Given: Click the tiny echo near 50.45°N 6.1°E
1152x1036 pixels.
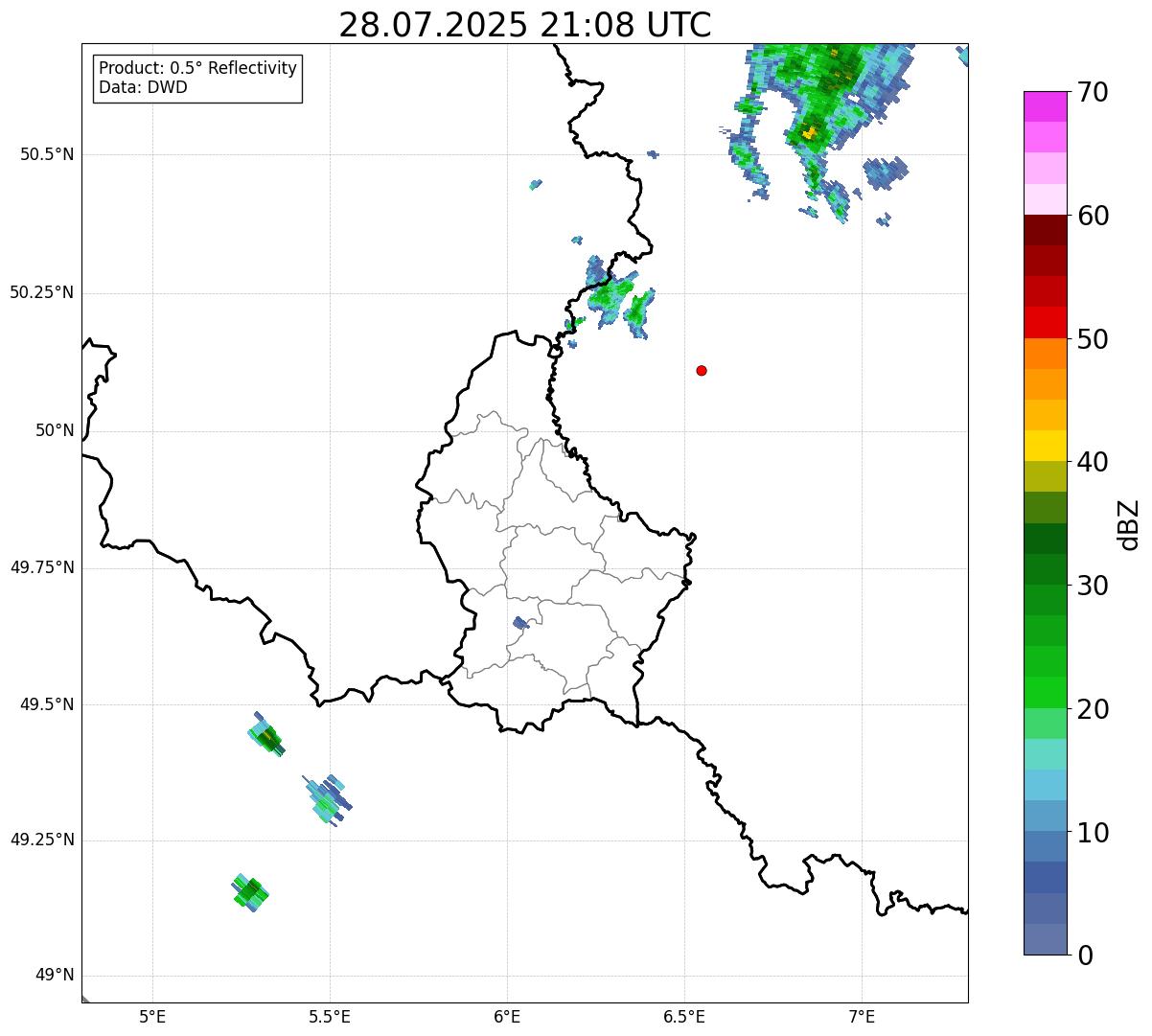Looking at the screenshot, I should (x=536, y=184).
